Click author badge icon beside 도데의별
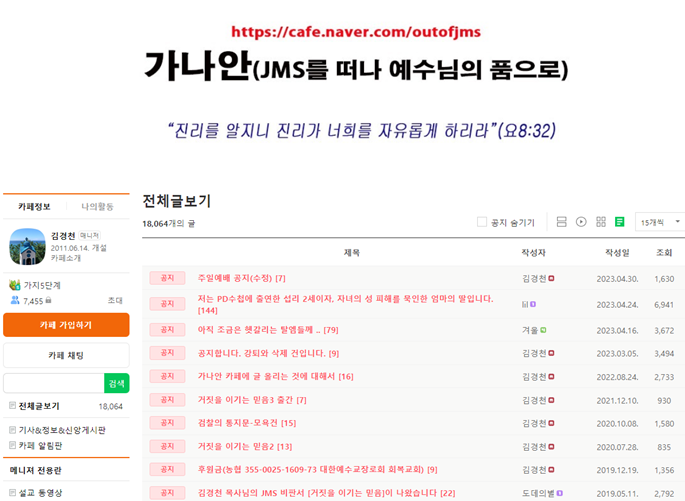Screen dimensions: 685x501 pos(559,493)
